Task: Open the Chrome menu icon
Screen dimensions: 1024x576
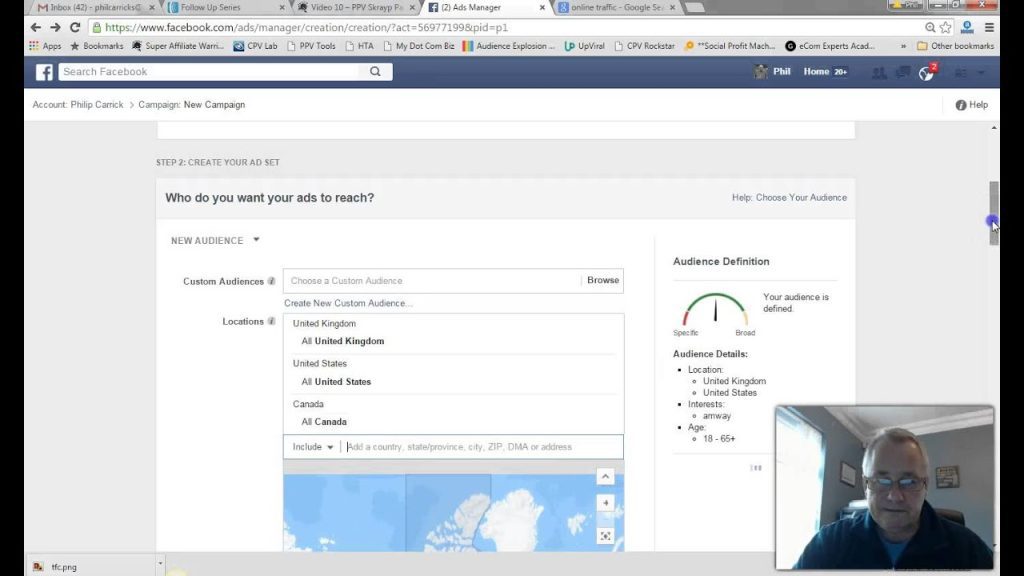Action: click(x=989, y=27)
